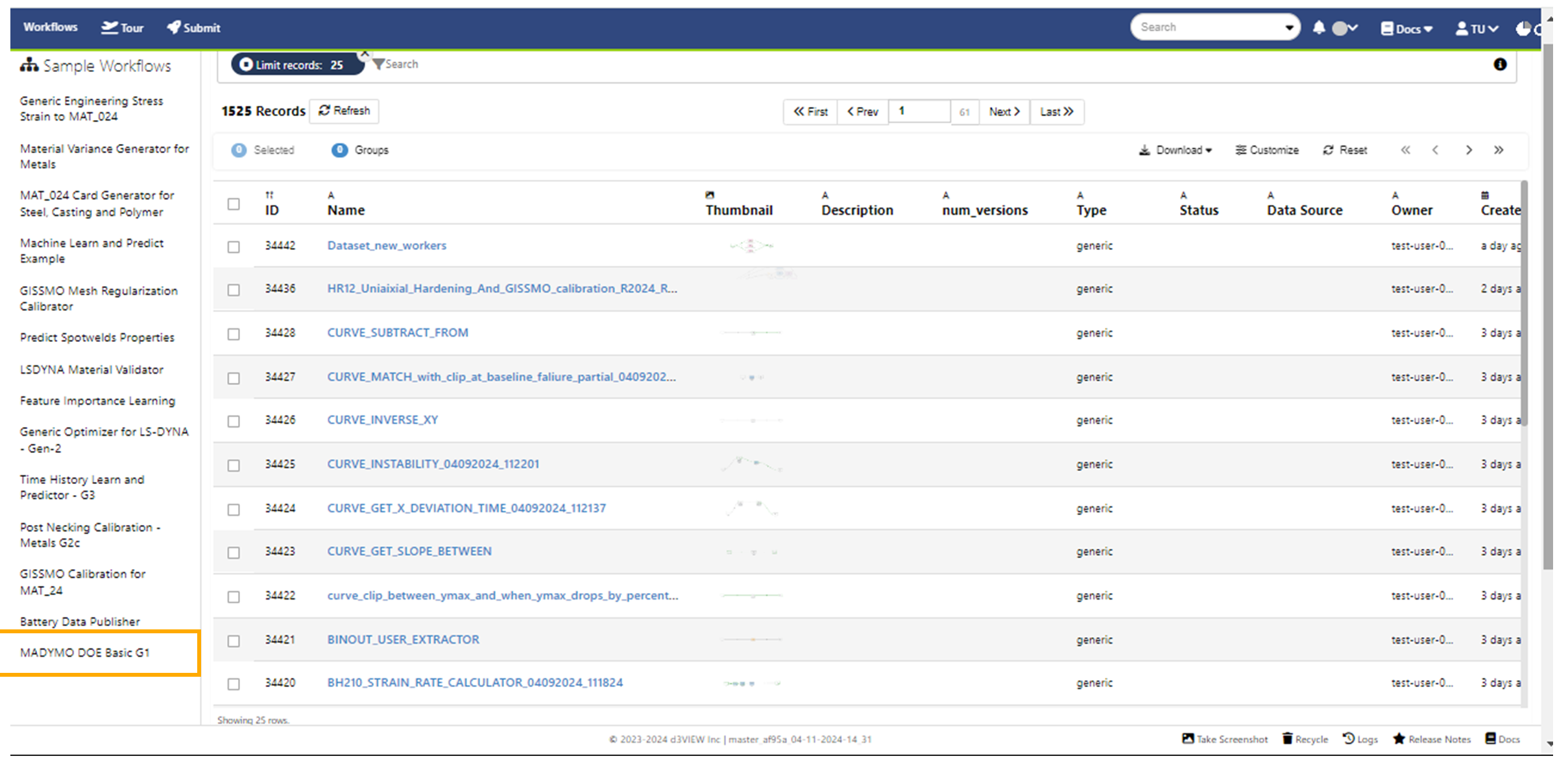
Task: Check the select-all checkbox in table header
Action: [x=234, y=204]
